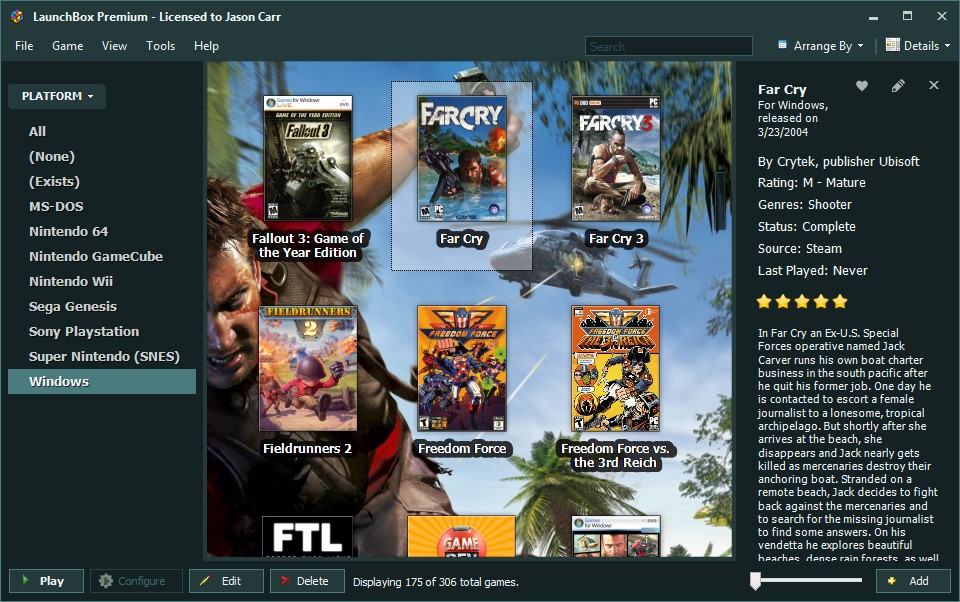This screenshot has width=960, height=602.
Task: Open the edit pencil in the details panel
Action: [897, 85]
